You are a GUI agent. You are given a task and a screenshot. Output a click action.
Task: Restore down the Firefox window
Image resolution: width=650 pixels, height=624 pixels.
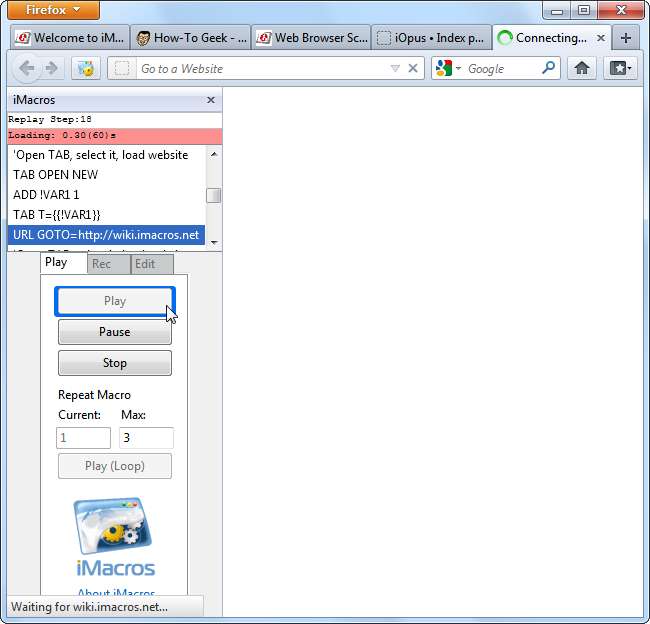point(584,11)
